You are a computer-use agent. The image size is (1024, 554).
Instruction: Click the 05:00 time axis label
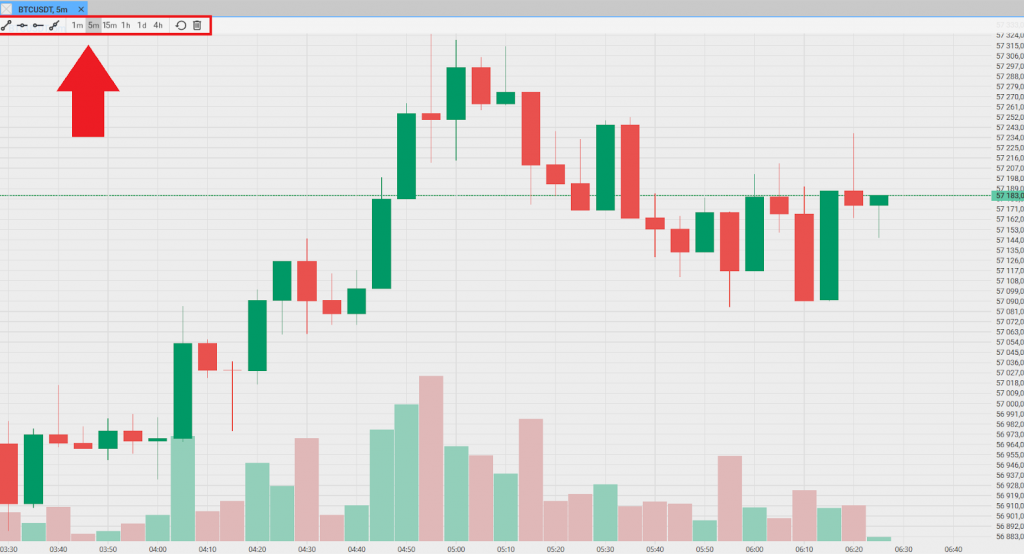(456, 549)
